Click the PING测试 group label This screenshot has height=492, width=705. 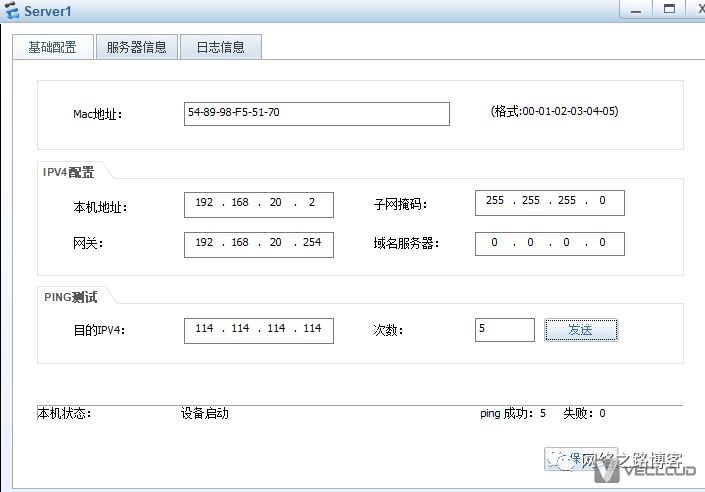point(71,297)
